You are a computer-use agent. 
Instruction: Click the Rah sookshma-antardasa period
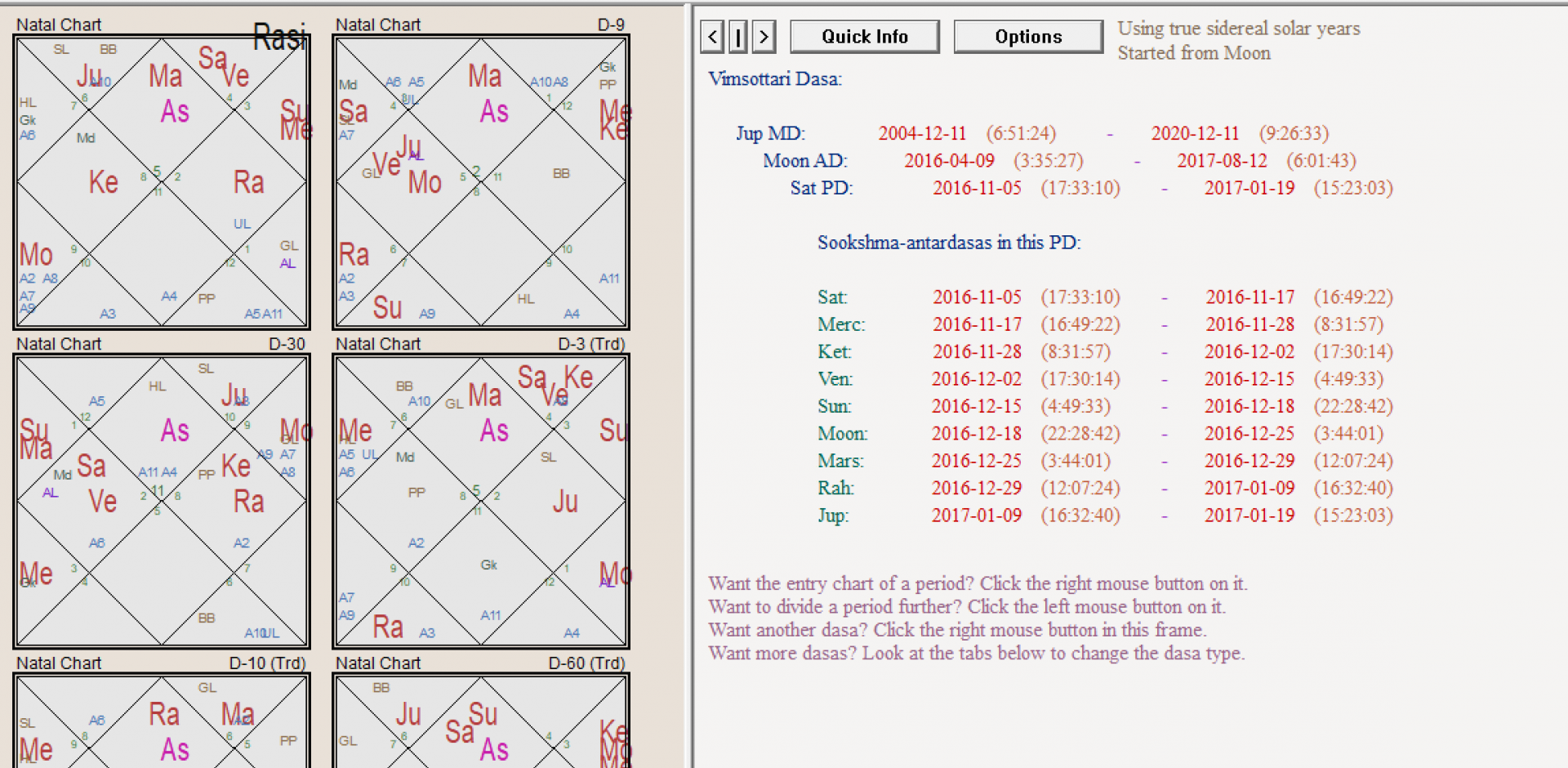pos(835,489)
